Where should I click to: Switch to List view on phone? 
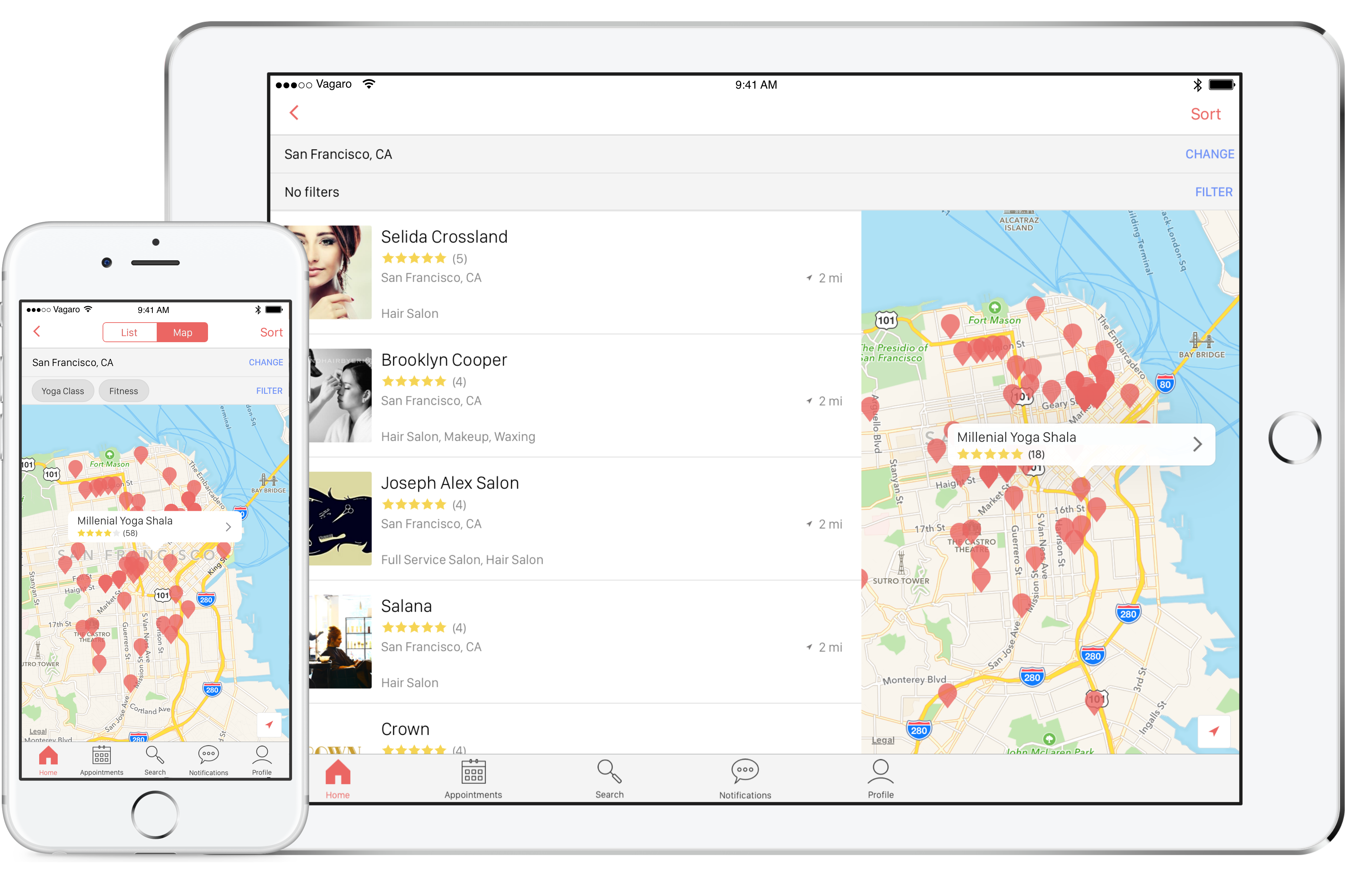(x=129, y=333)
